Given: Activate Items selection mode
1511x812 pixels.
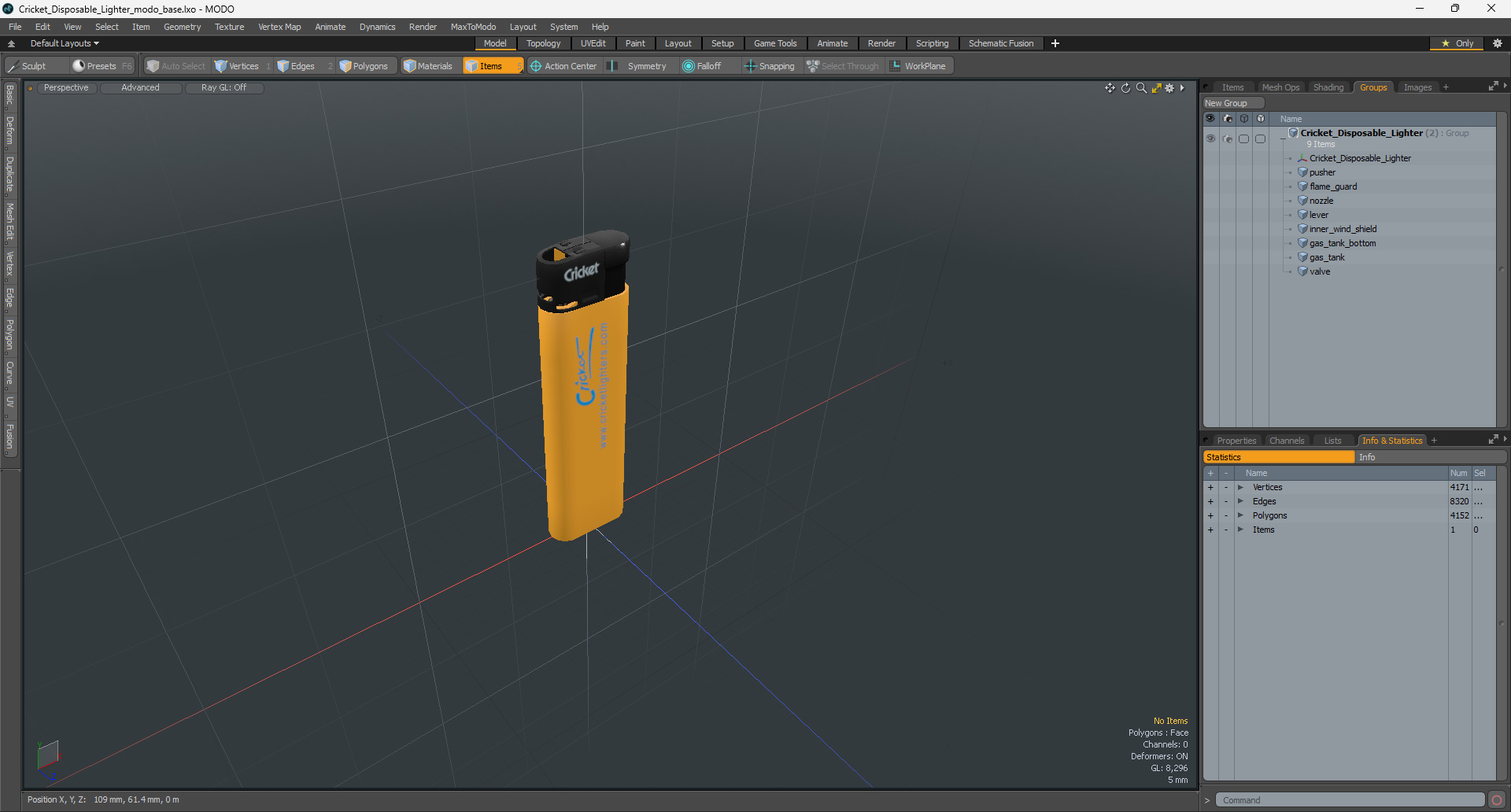Looking at the screenshot, I should 492,66.
